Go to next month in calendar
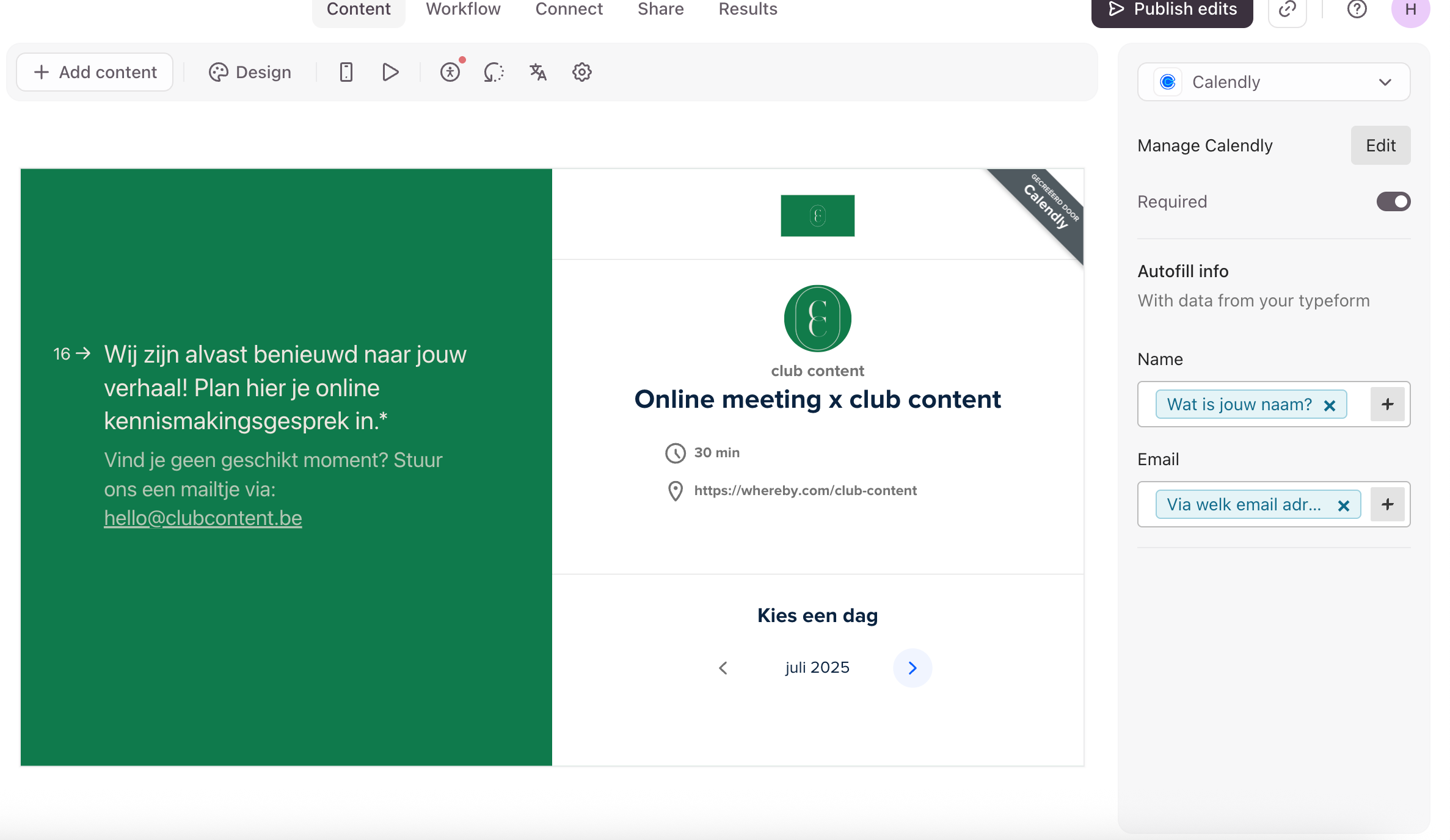The width and height of the screenshot is (1450, 840). [x=912, y=668]
